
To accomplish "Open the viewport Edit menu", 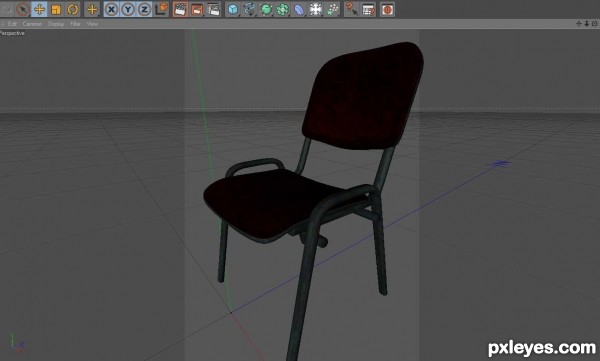I will (x=12, y=24).
